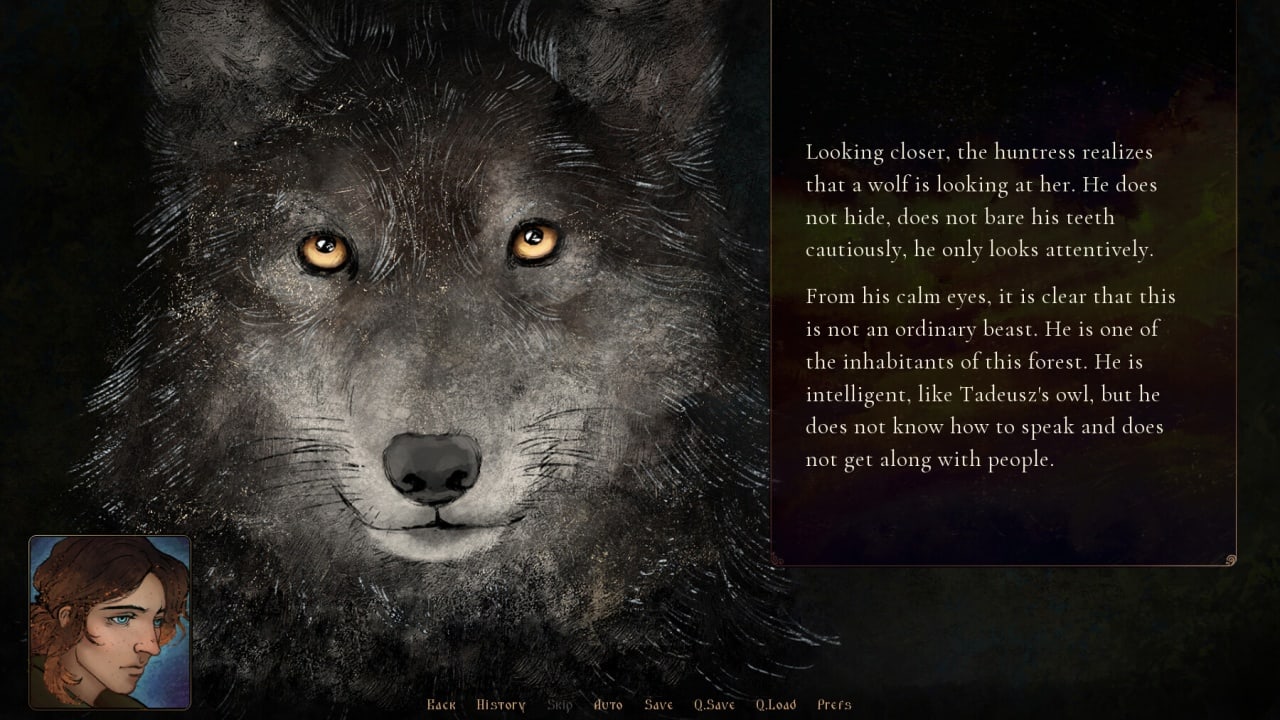Click the huntress character portrait
The width and height of the screenshot is (1280, 720).
[110, 622]
